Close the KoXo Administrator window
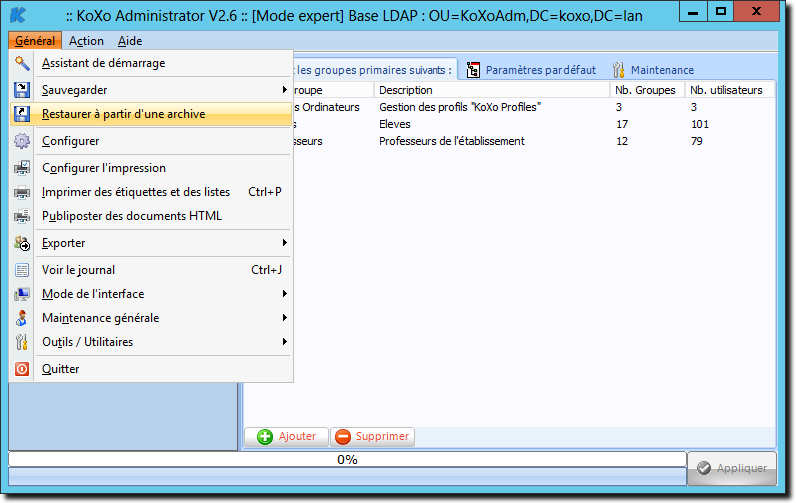The width and height of the screenshot is (796, 503). [x=756, y=11]
